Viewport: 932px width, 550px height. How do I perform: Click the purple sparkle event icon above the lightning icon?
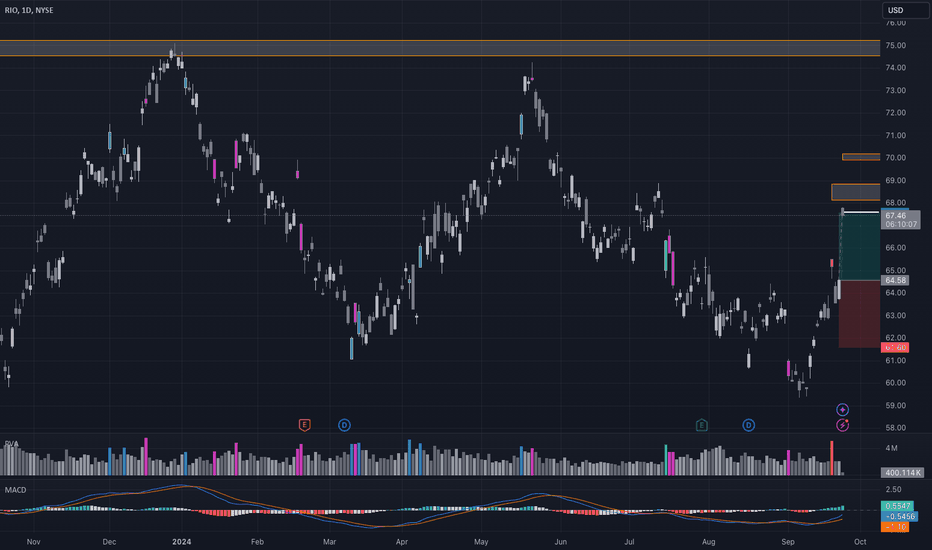click(842, 409)
